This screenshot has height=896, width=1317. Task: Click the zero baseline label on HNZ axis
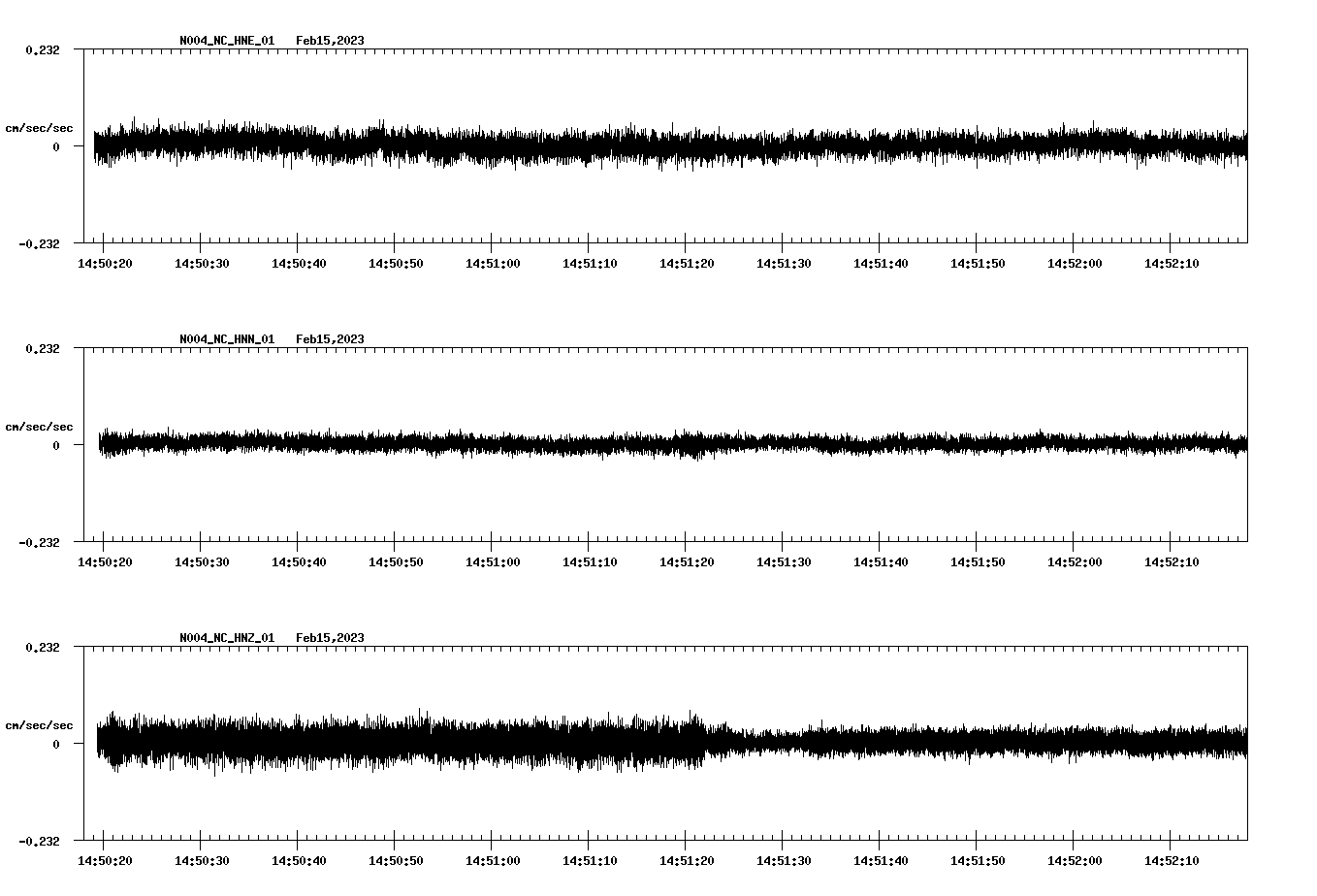pyautogui.click(x=56, y=745)
